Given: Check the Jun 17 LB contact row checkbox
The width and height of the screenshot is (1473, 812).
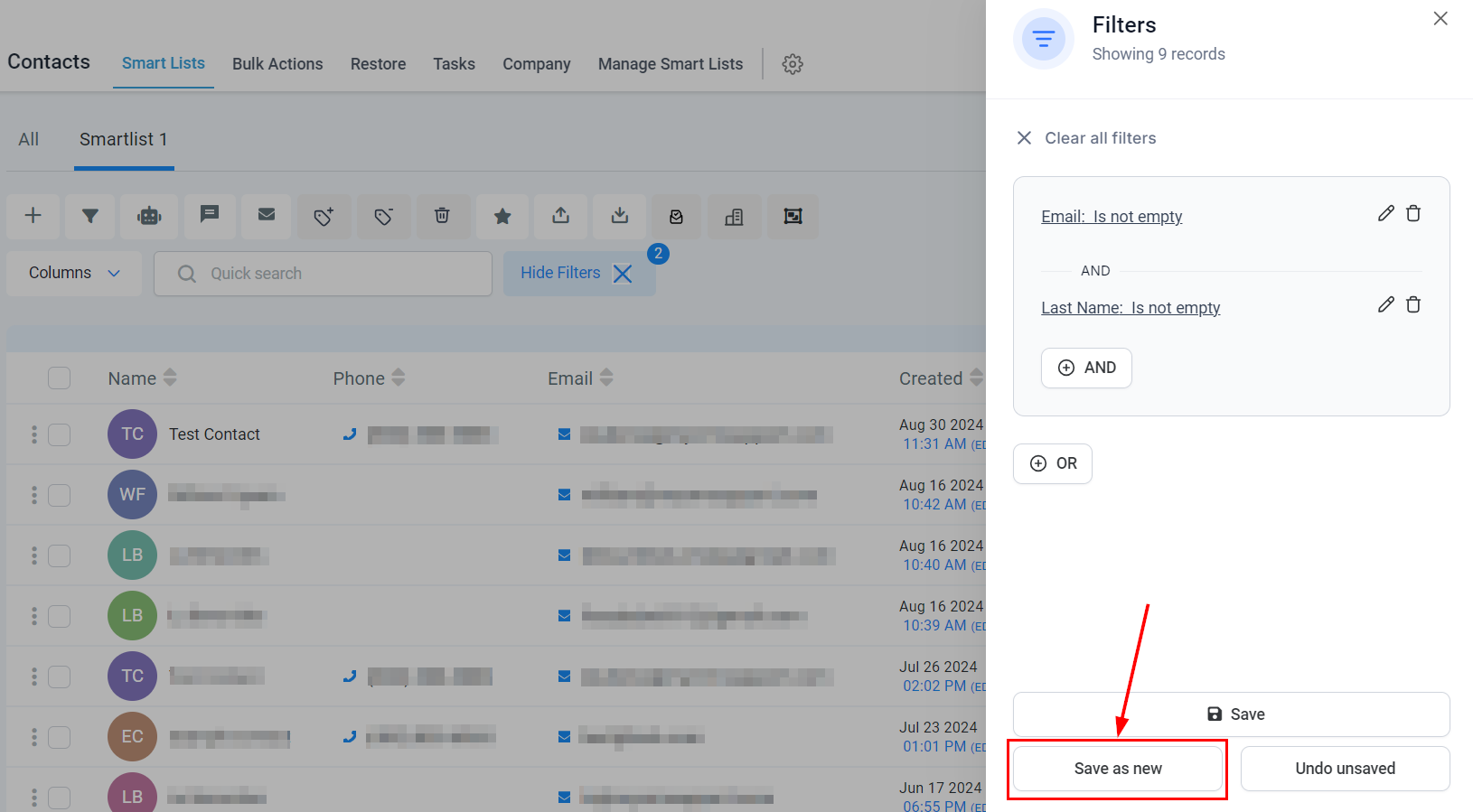Looking at the screenshot, I should coord(59,798).
